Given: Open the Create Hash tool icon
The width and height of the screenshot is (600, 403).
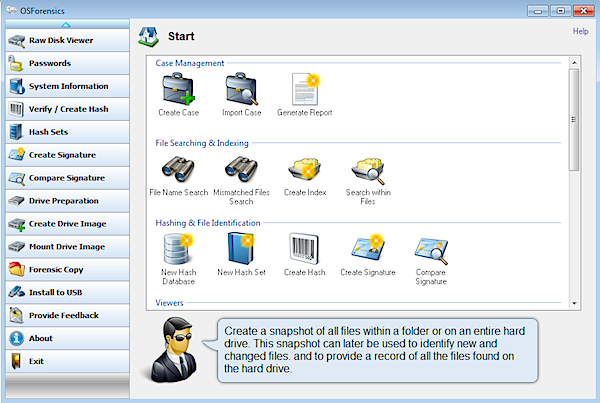Looking at the screenshot, I should pyautogui.click(x=304, y=250).
